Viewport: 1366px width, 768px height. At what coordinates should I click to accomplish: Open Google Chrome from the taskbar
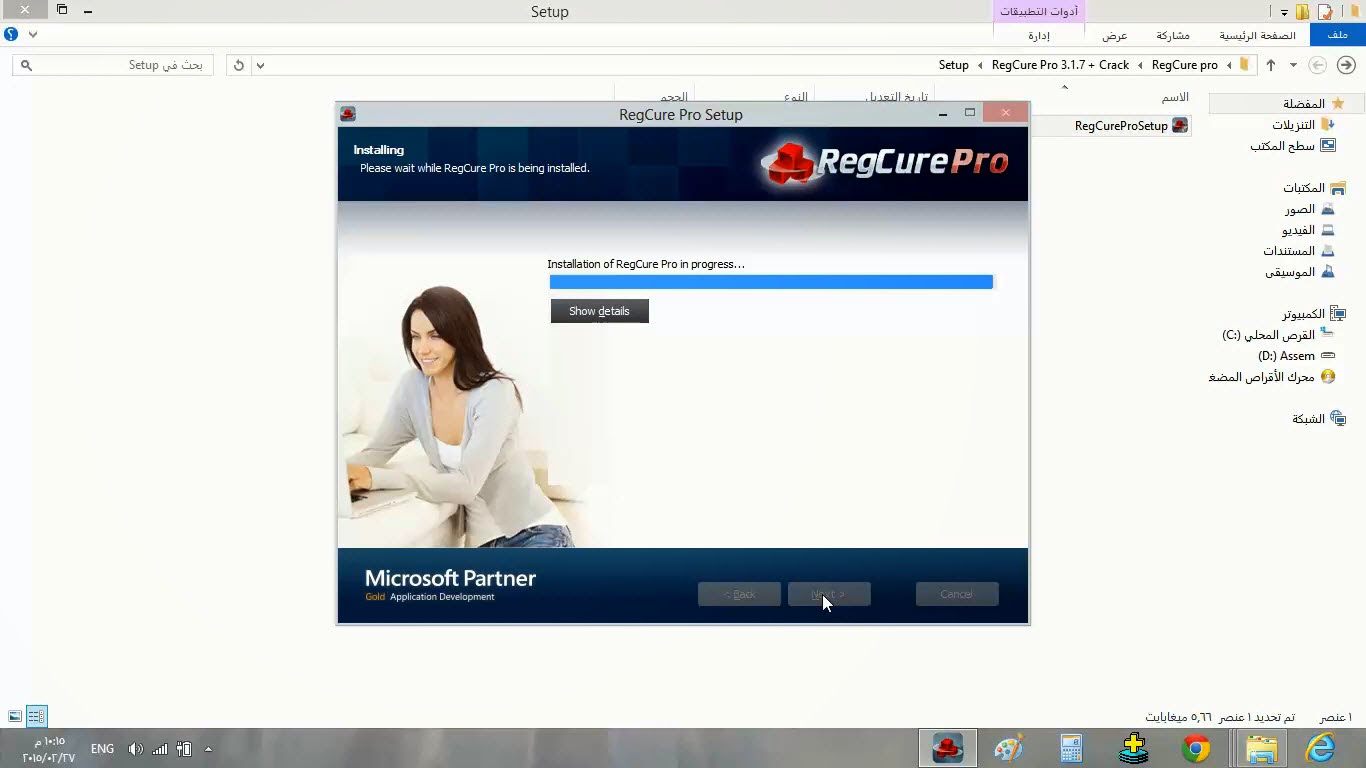tap(1196, 748)
